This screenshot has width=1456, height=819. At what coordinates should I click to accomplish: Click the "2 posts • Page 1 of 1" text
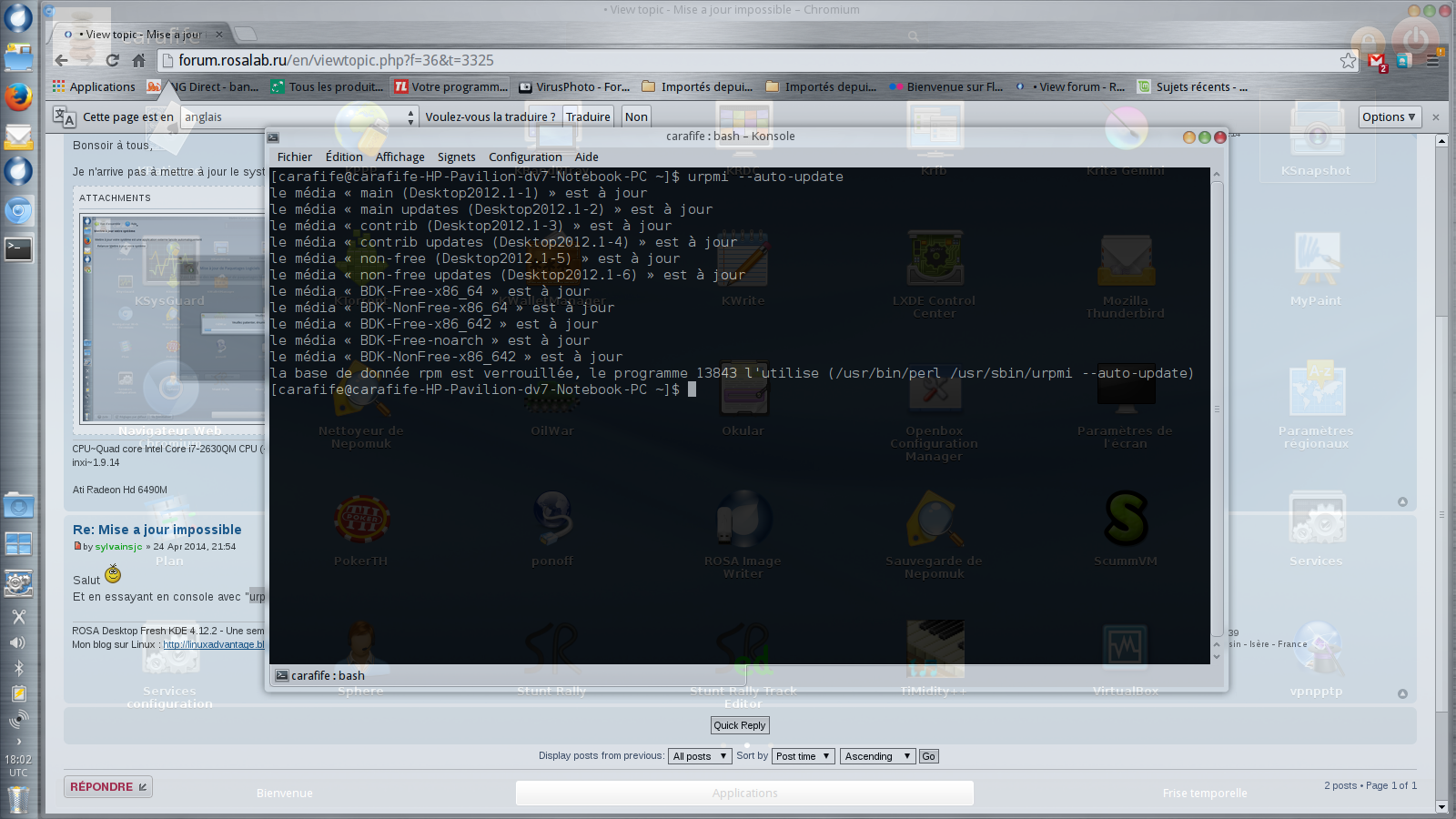1370,785
